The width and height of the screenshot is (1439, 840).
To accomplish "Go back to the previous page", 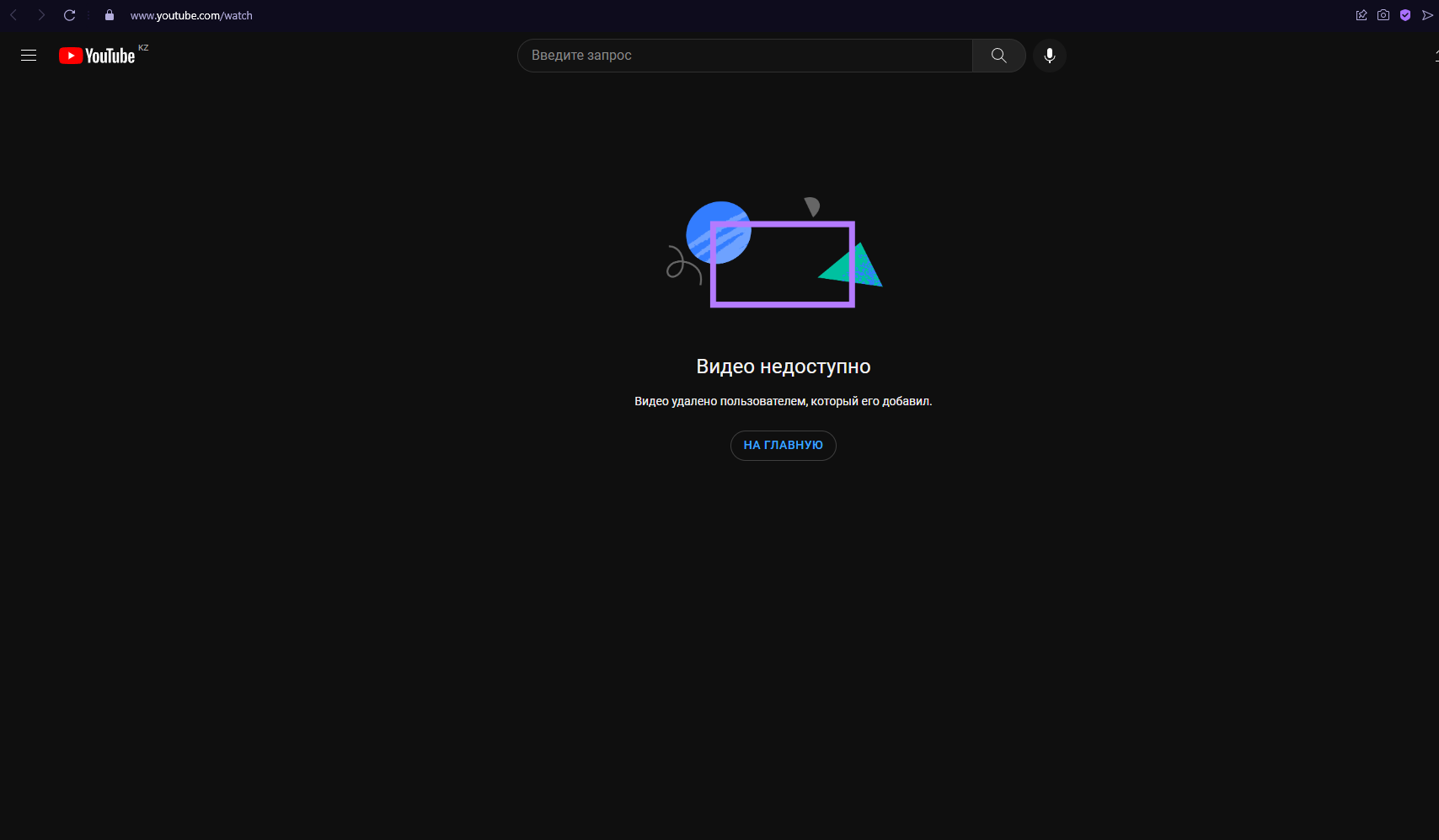I will tap(13, 15).
